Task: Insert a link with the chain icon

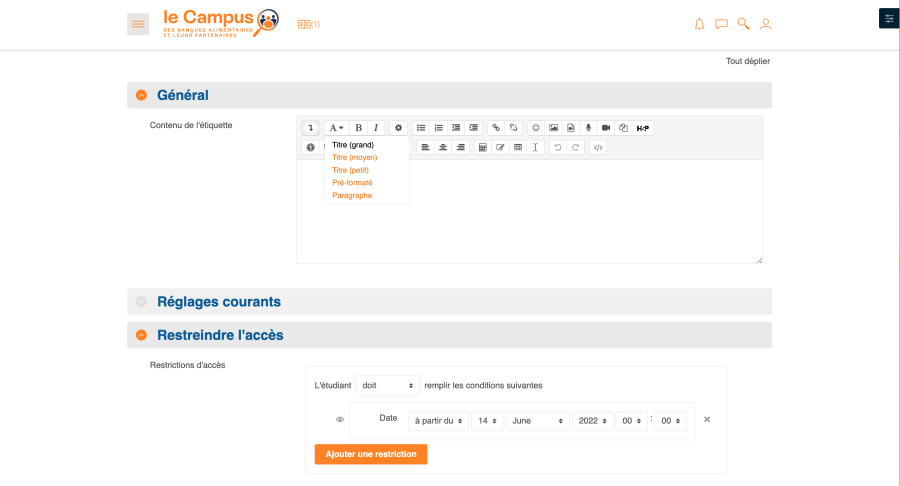Action: [495, 128]
